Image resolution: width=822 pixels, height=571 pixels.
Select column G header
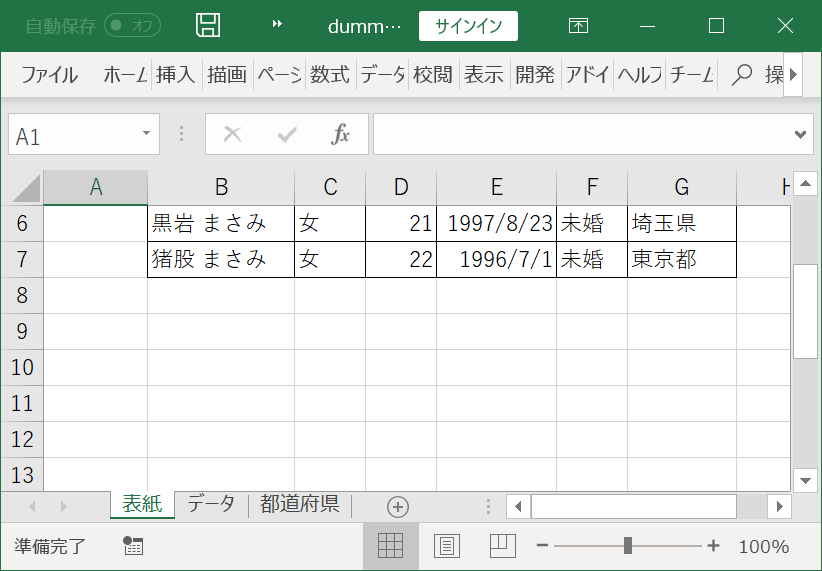tap(682, 187)
